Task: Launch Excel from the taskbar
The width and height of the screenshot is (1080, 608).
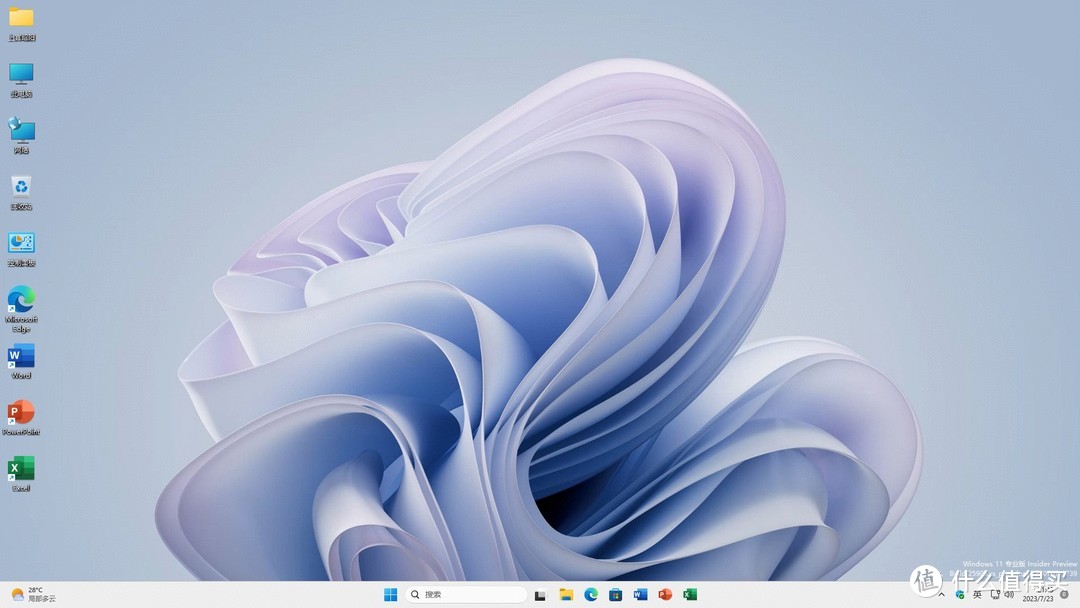Action: coord(690,595)
